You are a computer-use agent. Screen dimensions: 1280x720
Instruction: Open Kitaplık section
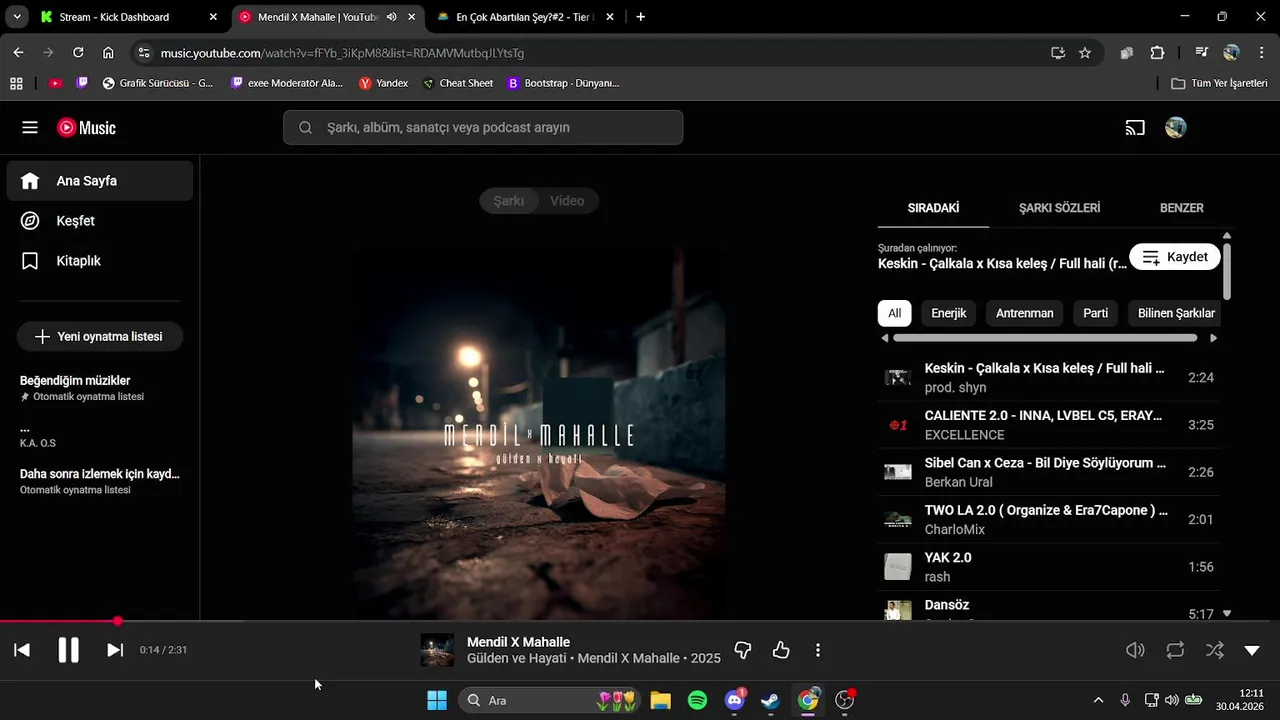coord(100,261)
